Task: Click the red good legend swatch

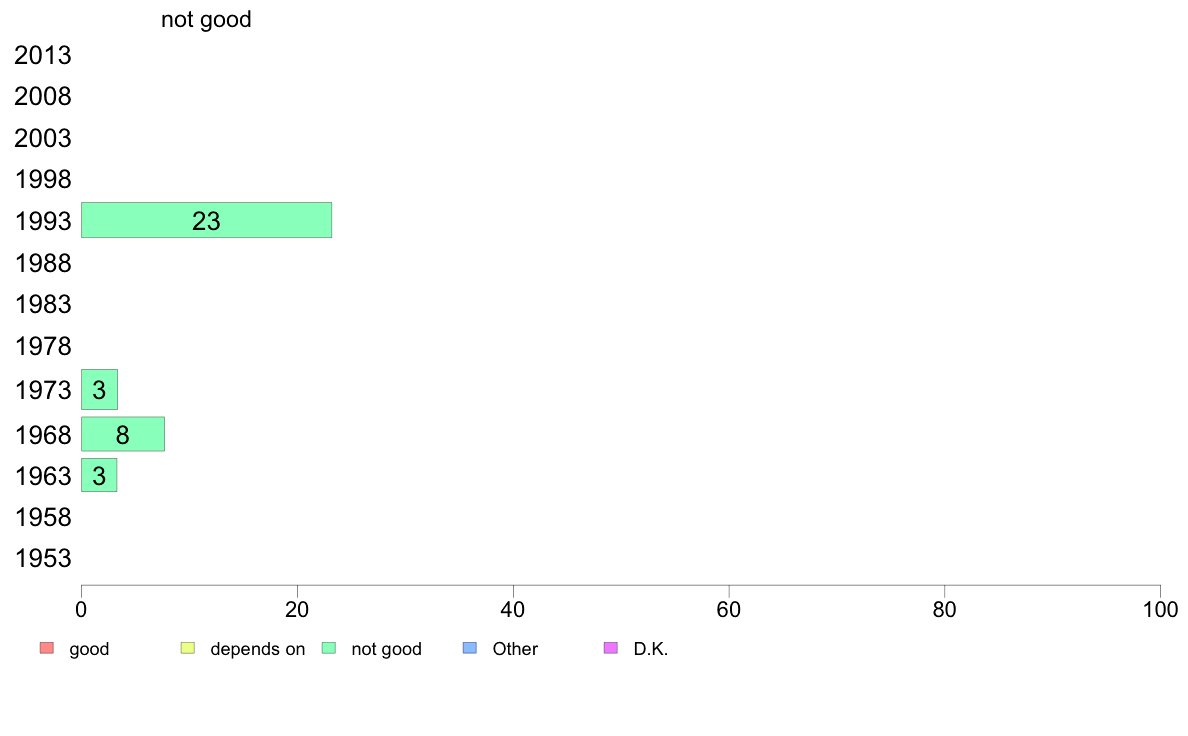Action: tap(47, 648)
